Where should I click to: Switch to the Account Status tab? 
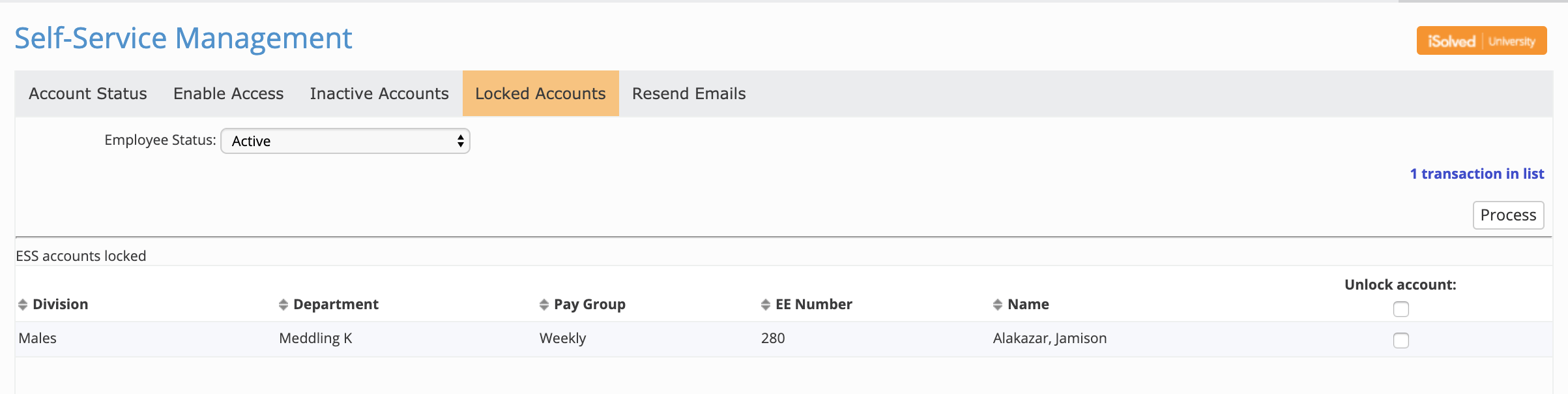click(87, 93)
